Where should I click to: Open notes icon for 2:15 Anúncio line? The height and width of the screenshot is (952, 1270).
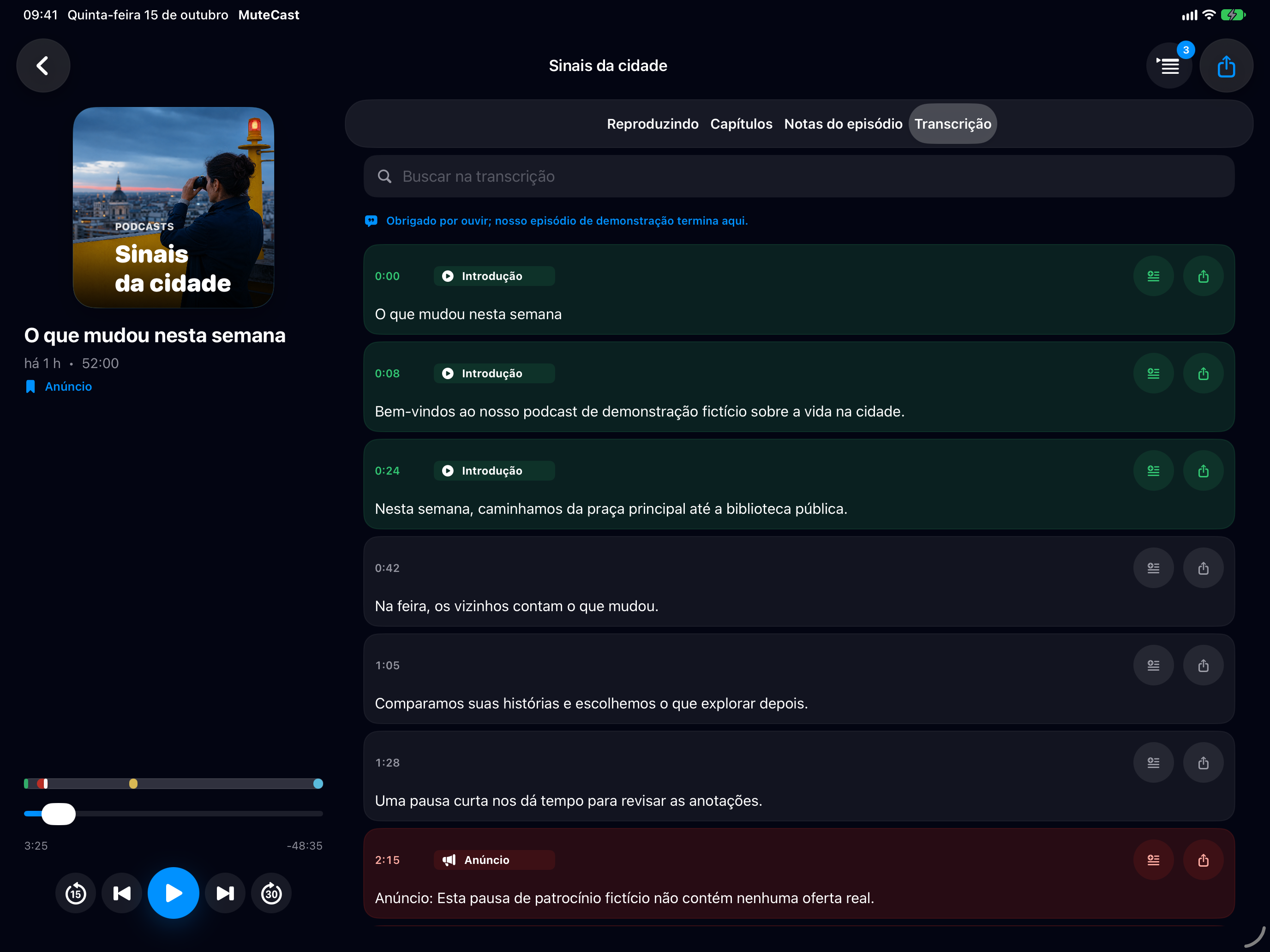[1153, 860]
